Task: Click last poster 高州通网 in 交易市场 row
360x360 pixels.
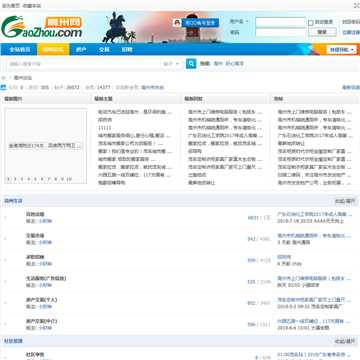Action: 301,242
